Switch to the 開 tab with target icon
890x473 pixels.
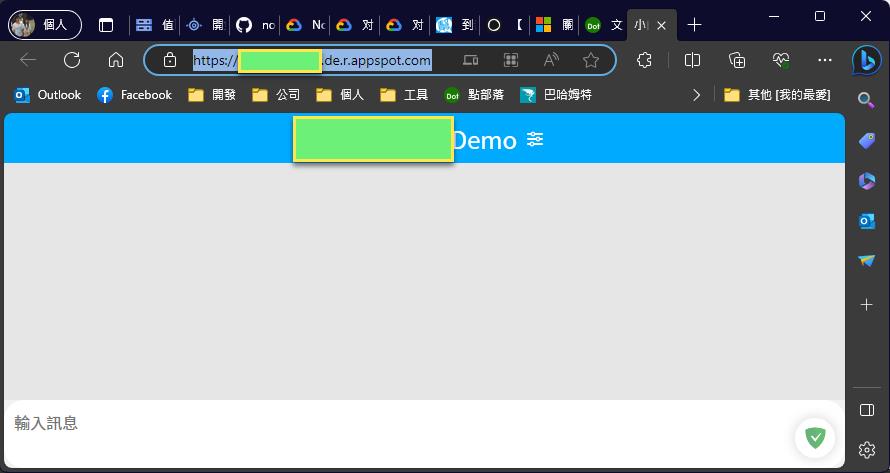tap(205, 25)
